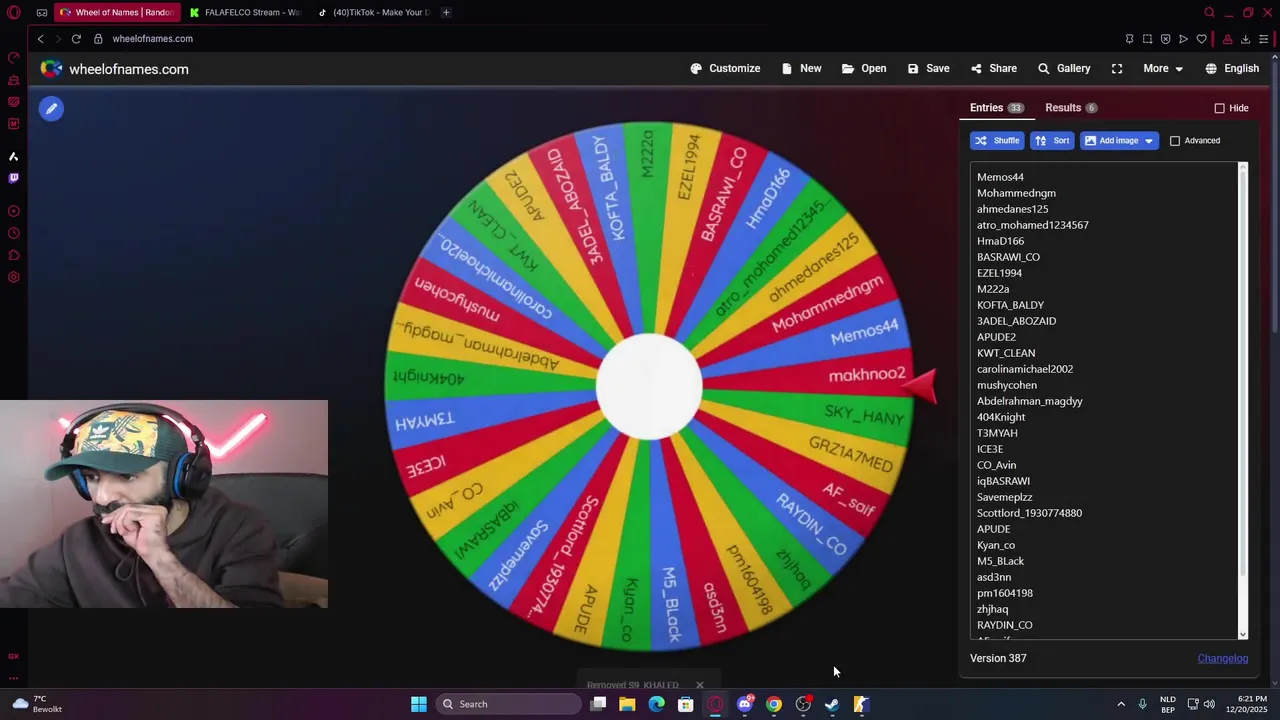Screen dimensions: 1280x720
Task: Enter fullscreen mode via the expand icon
Action: coord(1117,68)
